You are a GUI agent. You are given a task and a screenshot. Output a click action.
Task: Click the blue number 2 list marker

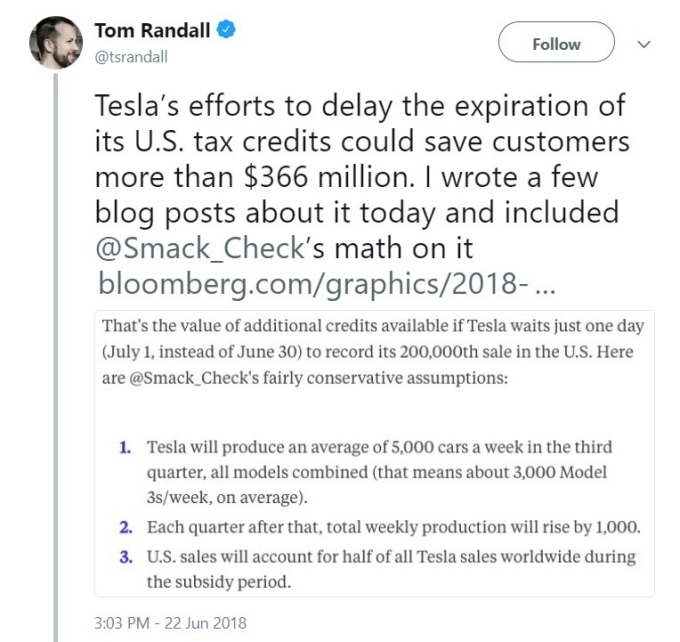point(126,527)
